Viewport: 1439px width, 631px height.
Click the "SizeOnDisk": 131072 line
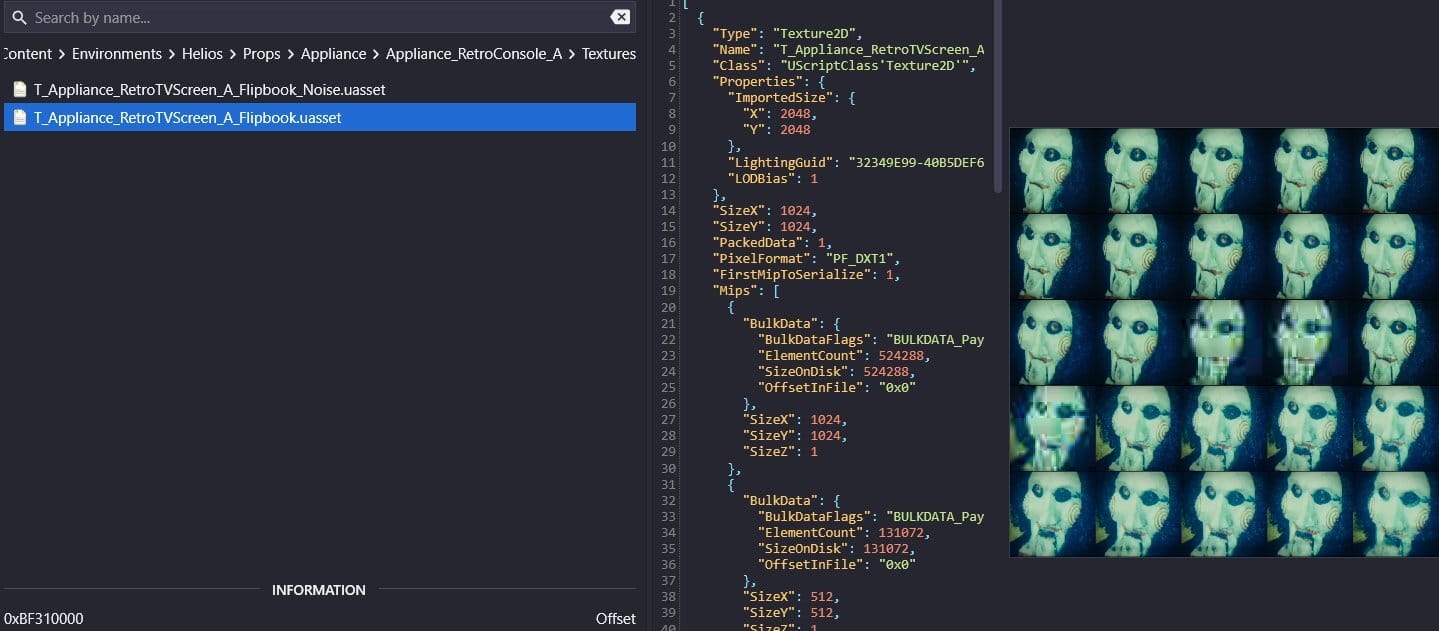coord(837,549)
